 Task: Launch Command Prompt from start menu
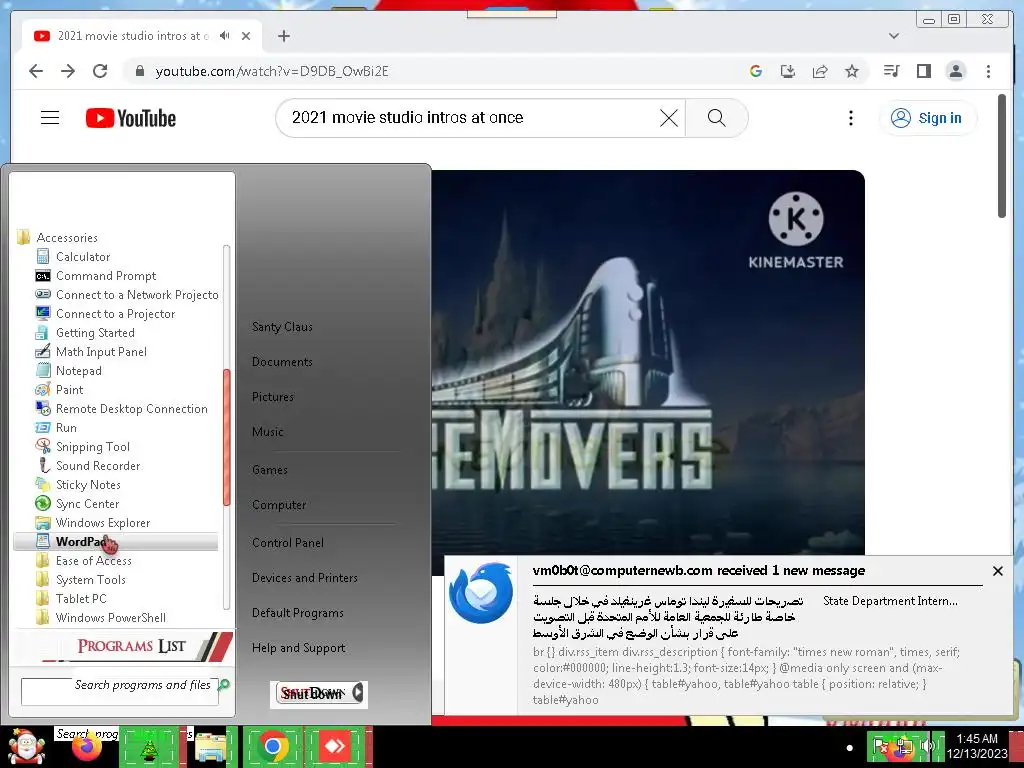(x=106, y=276)
